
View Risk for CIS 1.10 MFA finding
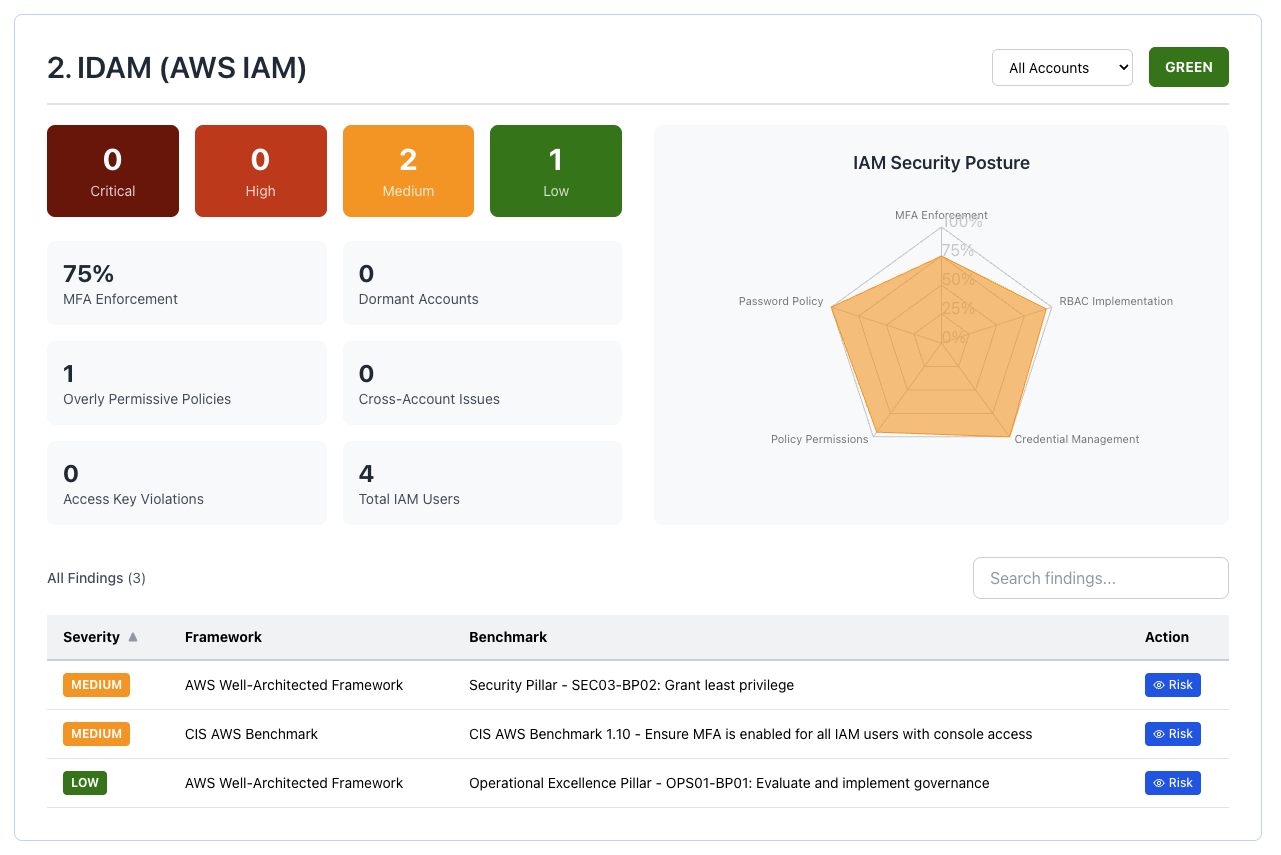tap(1173, 734)
